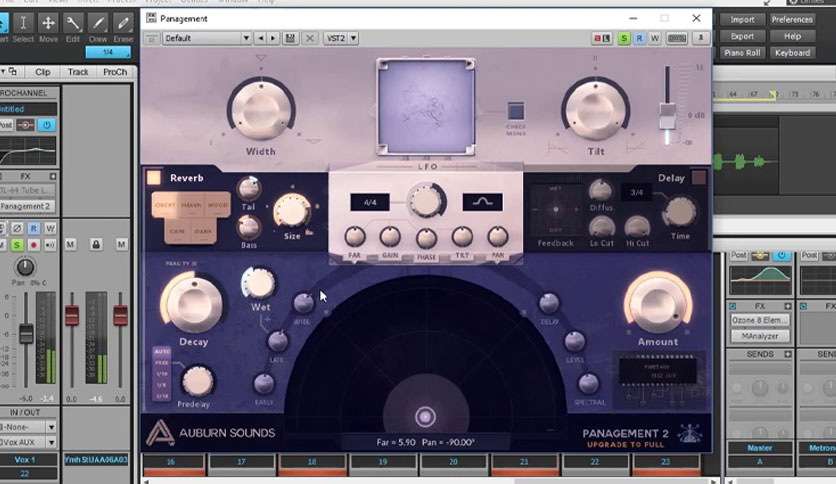This screenshot has height=484, width=836.
Task: Select the Draw tool
Action: click(x=99, y=26)
